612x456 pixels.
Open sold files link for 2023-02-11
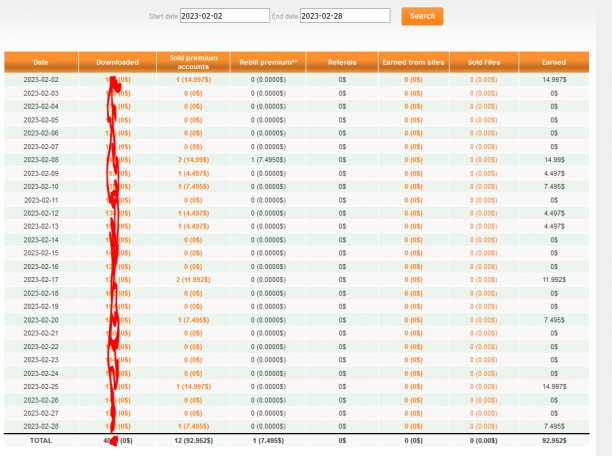pos(484,200)
